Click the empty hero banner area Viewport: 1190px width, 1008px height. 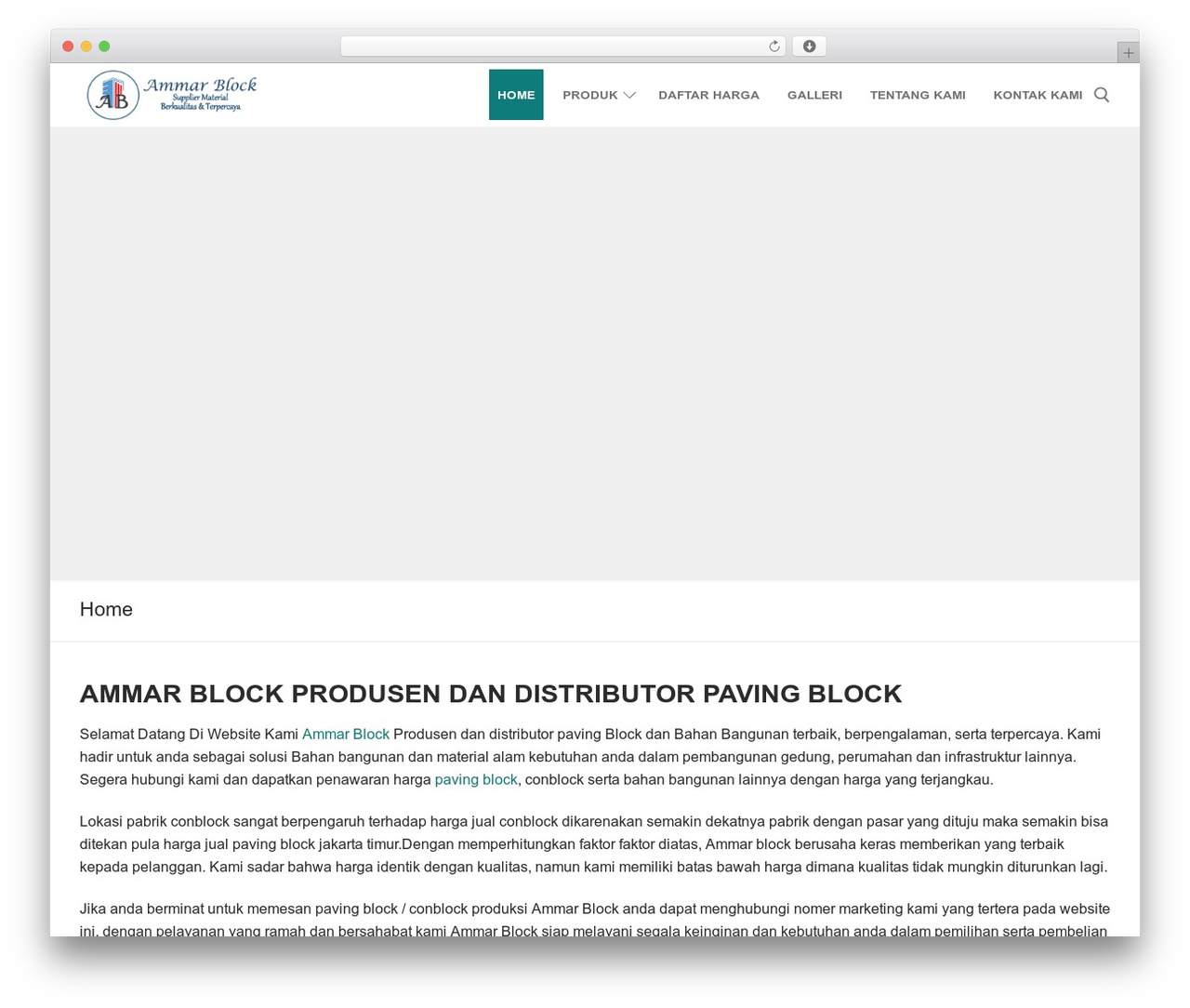coord(595,354)
